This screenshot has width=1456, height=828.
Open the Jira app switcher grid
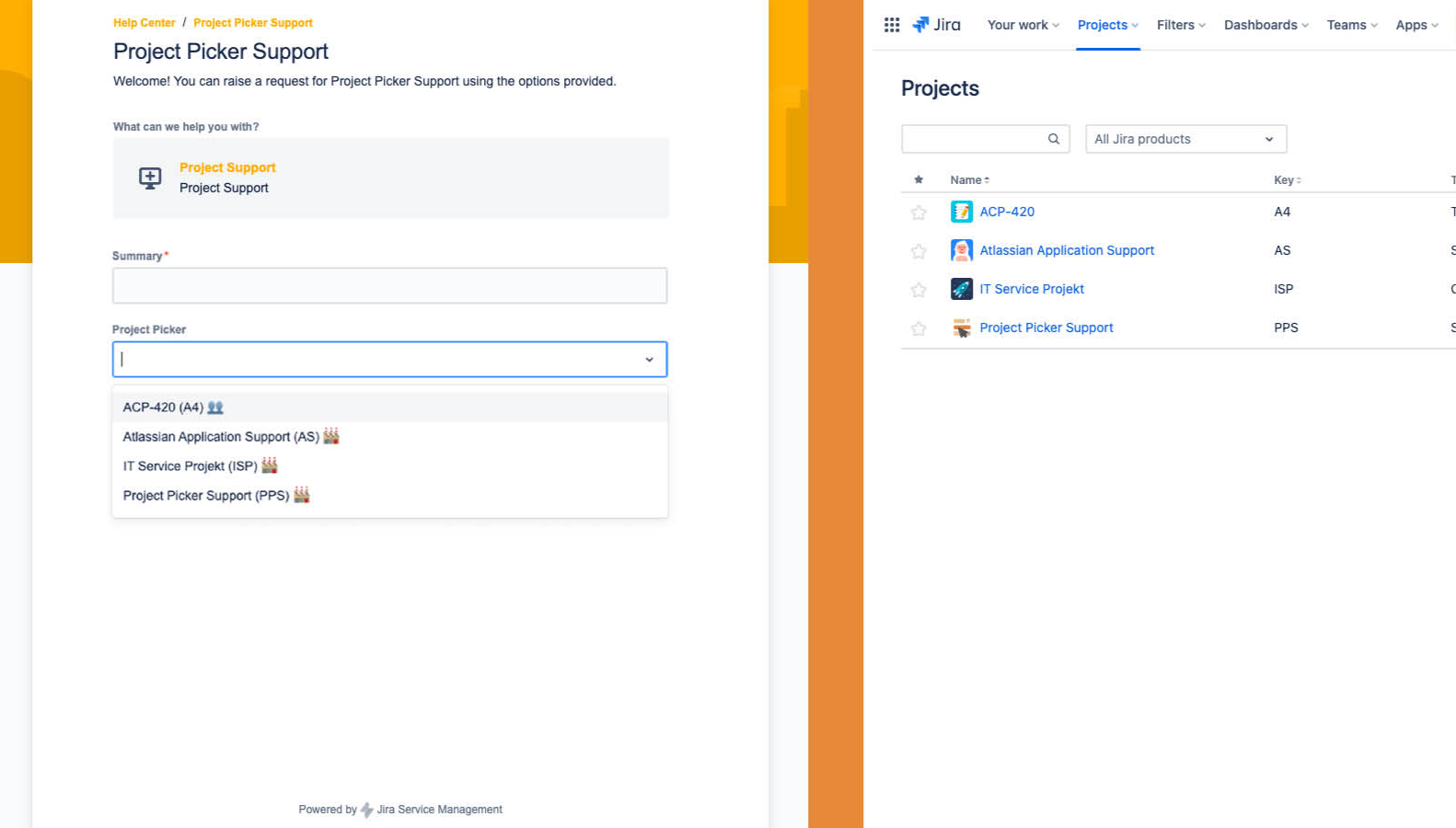click(891, 25)
